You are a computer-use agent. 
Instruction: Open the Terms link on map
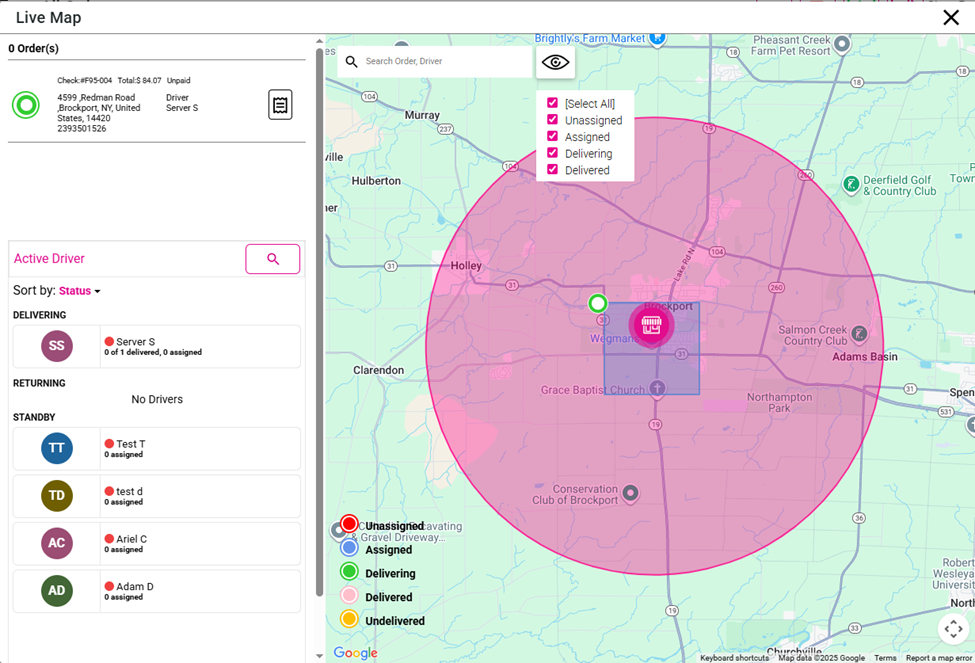(x=885, y=658)
